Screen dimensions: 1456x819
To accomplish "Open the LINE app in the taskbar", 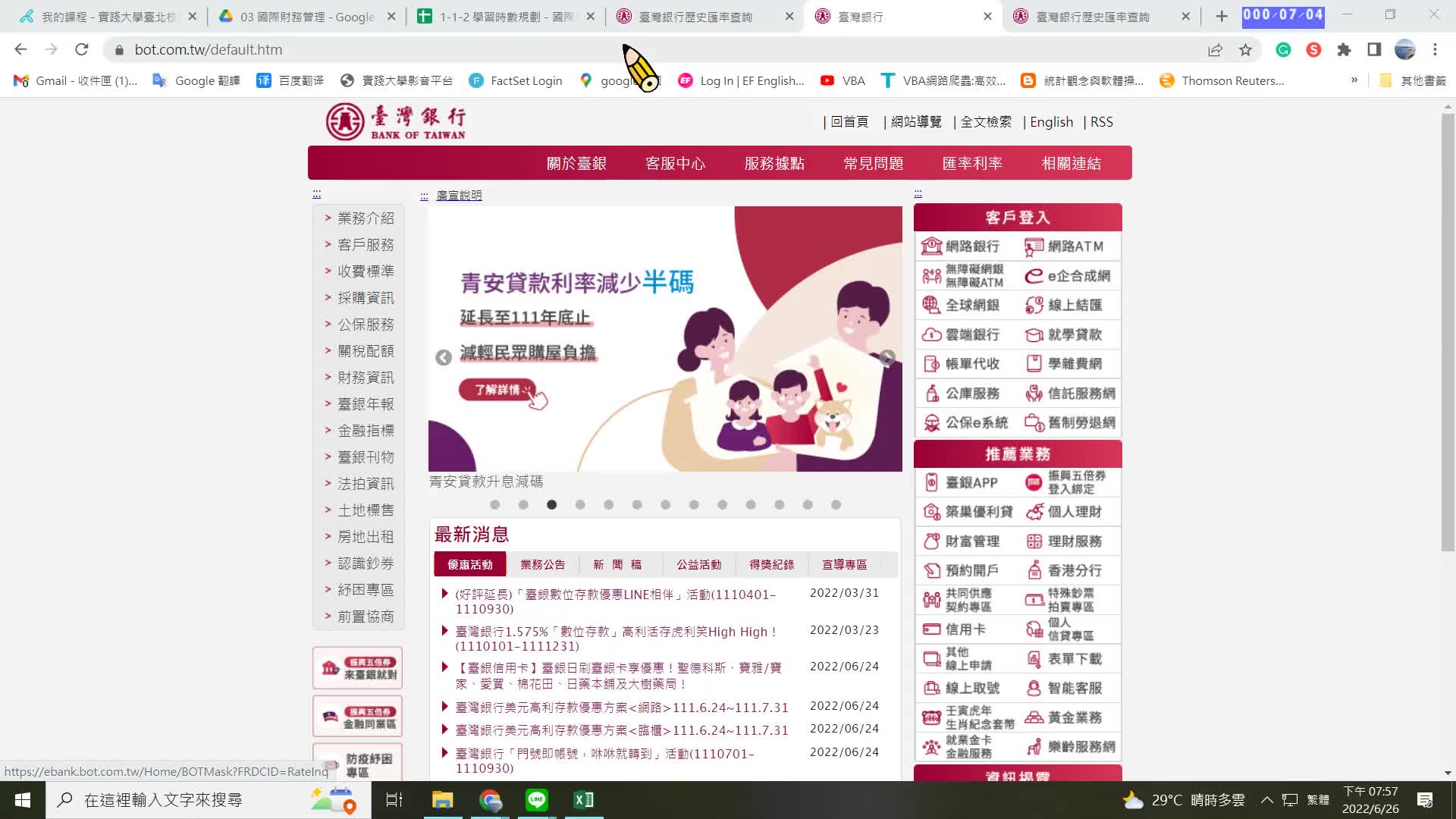I will click(537, 800).
